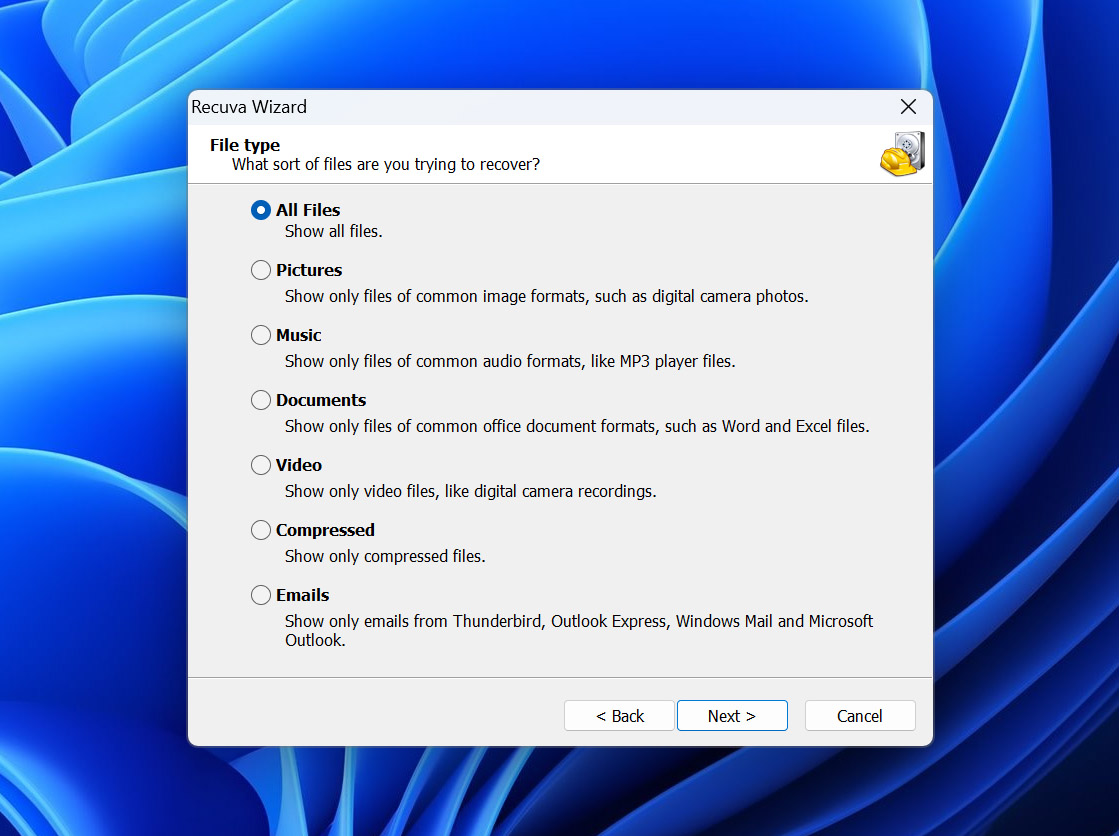Click the Thunderbird, Outlook Express emails description
This screenshot has width=1119, height=836.
[x=579, y=630]
